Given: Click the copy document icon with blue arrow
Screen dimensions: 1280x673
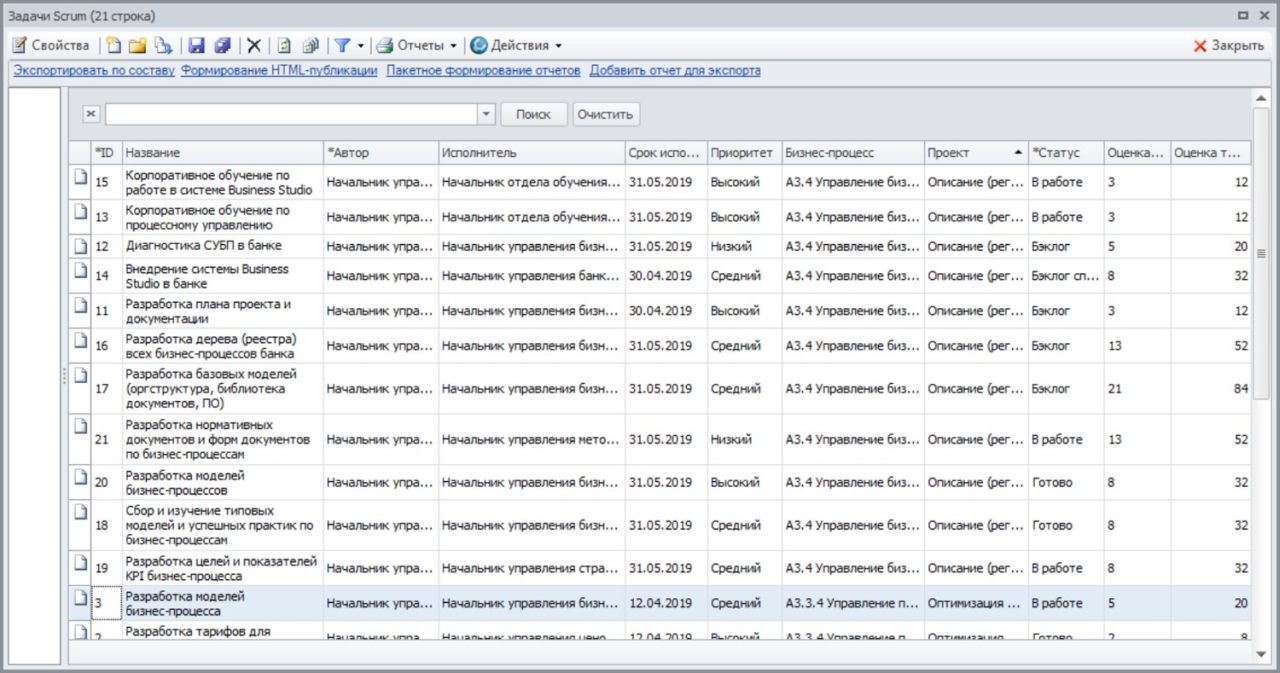Looking at the screenshot, I should pos(163,46).
